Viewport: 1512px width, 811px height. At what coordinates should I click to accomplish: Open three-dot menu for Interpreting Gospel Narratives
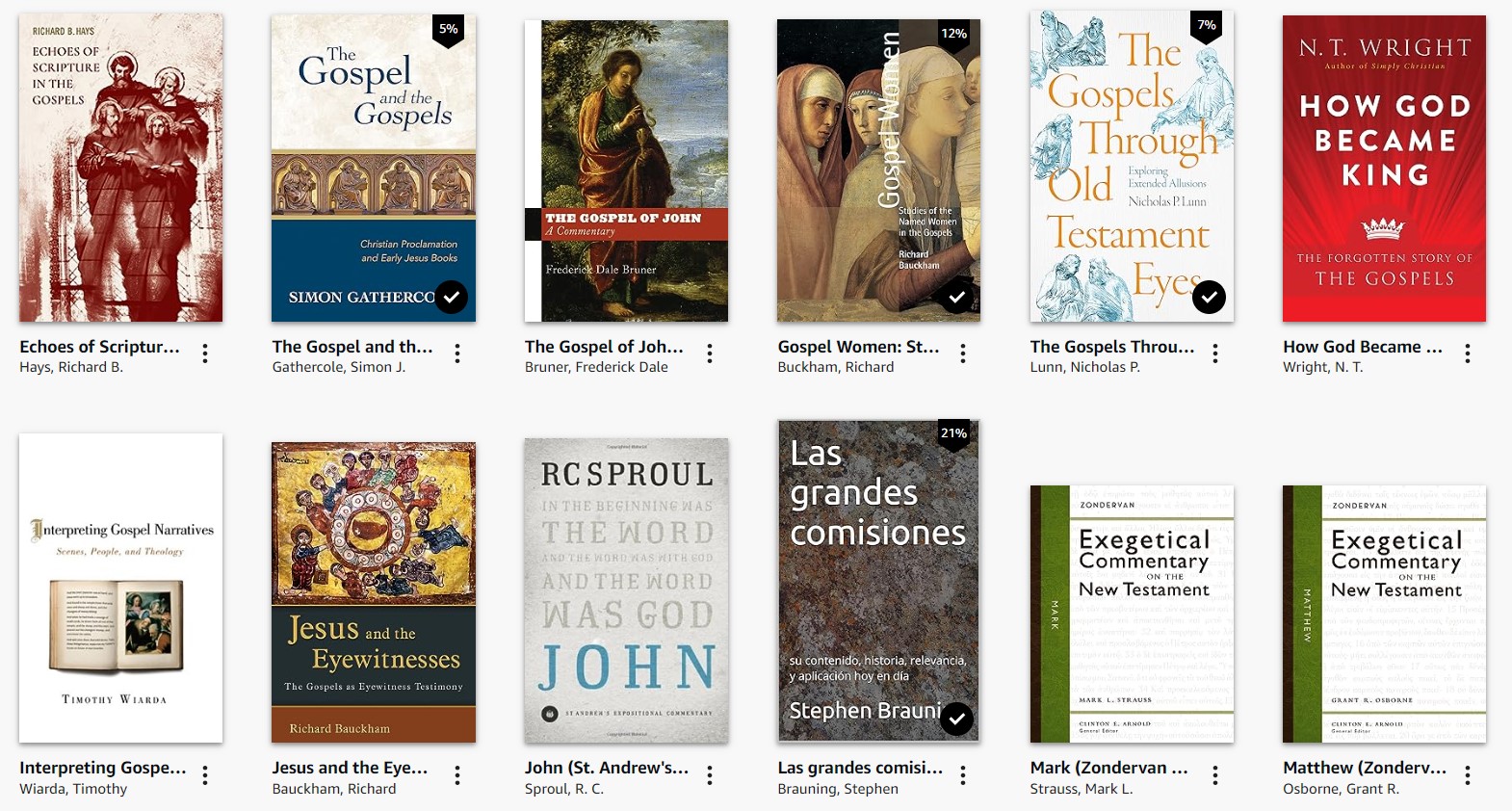[x=205, y=775]
